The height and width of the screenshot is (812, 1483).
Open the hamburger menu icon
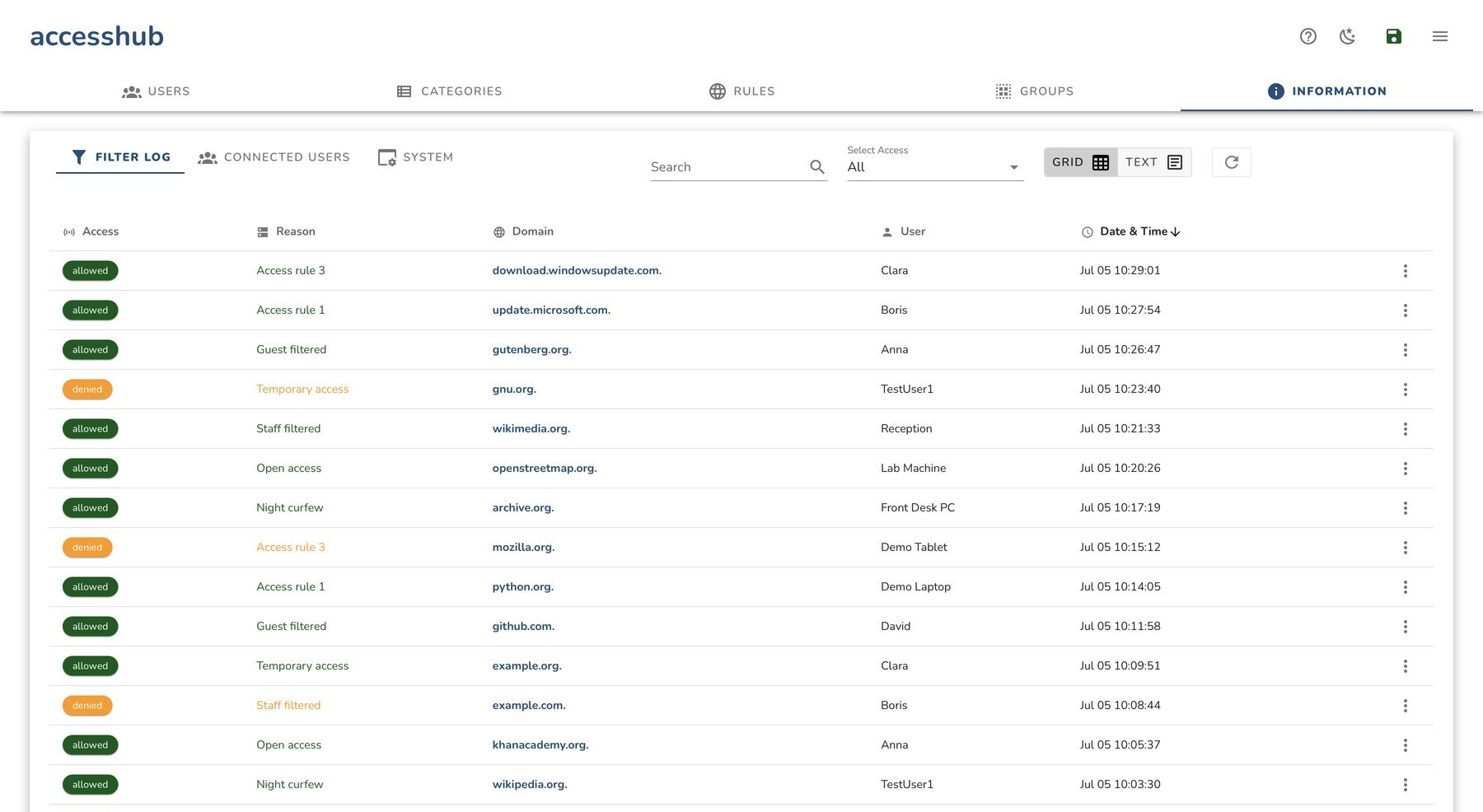pyautogui.click(x=1439, y=36)
